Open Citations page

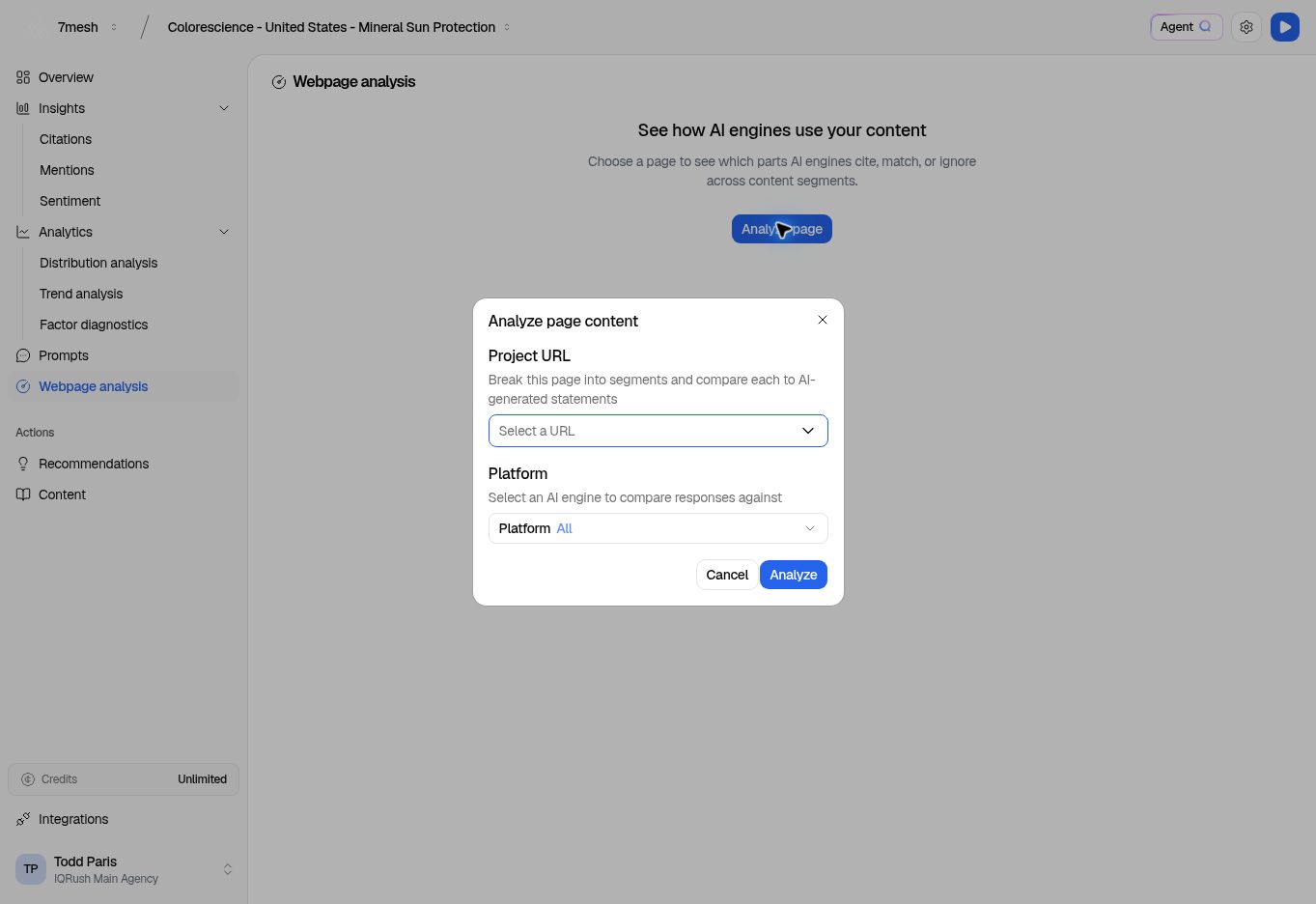(66, 139)
